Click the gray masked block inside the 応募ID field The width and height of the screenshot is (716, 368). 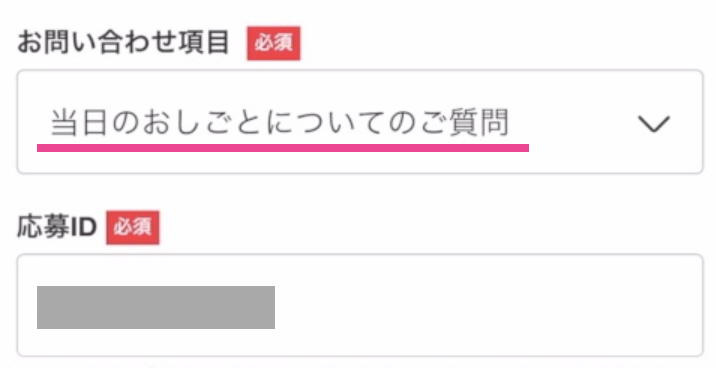(156, 307)
